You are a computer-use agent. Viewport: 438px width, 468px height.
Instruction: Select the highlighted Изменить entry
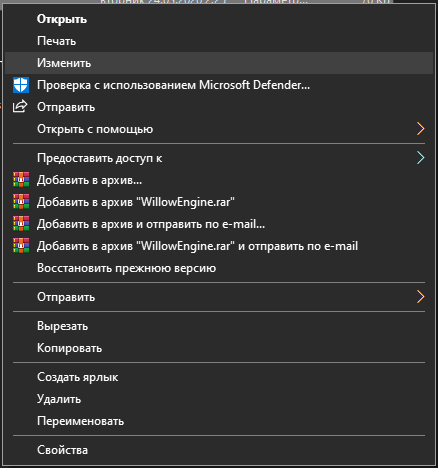[x=219, y=63]
